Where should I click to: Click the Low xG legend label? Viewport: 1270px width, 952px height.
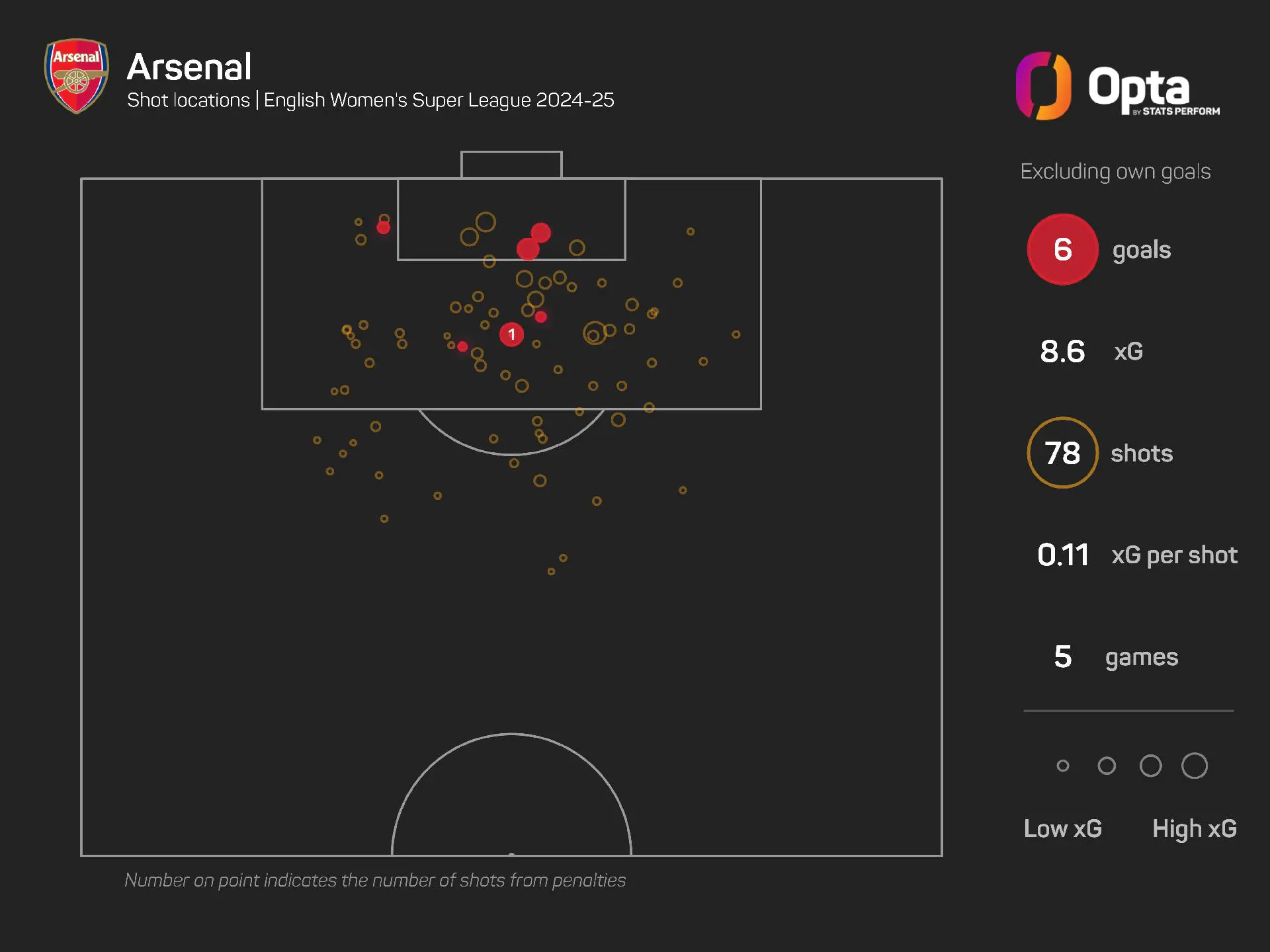point(1062,828)
